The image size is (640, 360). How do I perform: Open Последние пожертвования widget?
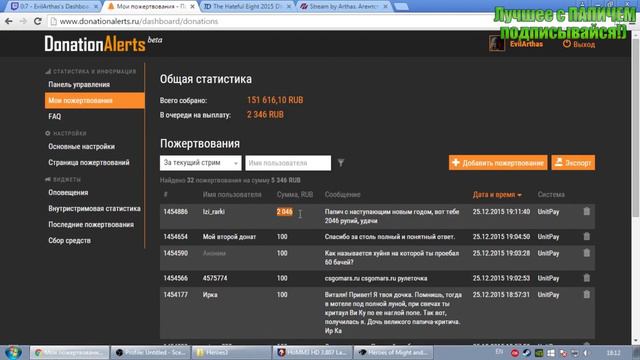[91, 224]
